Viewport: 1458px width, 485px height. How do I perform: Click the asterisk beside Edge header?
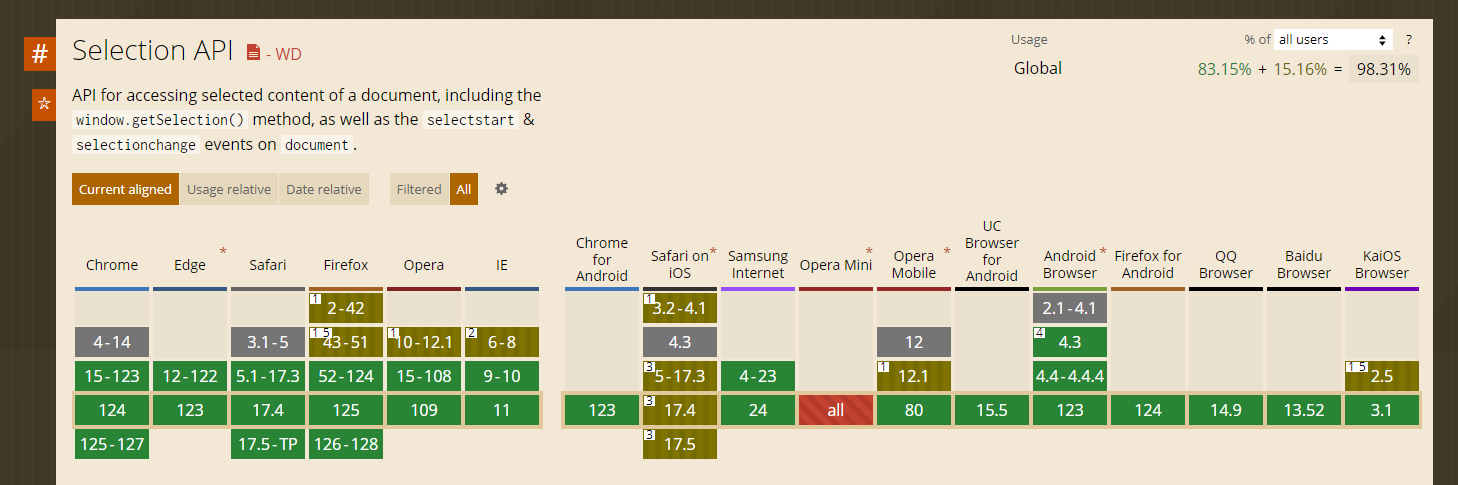(223, 252)
